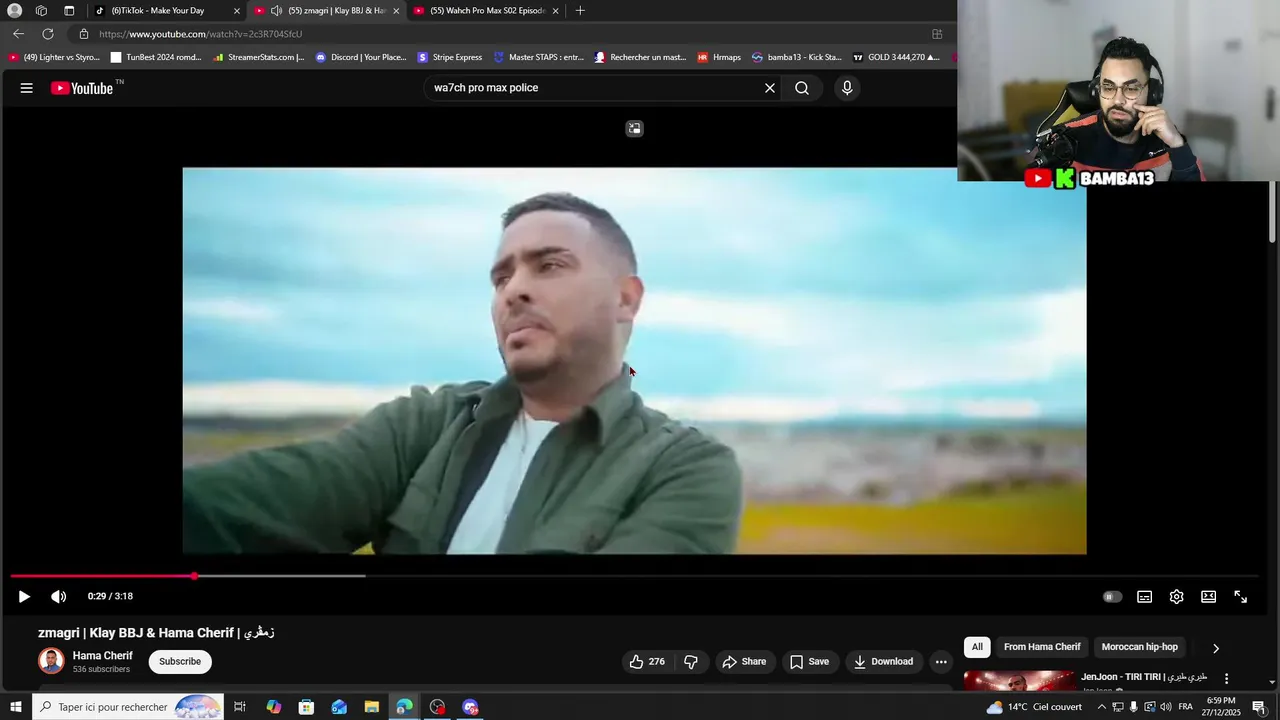Go to YouTube home via logo
The width and height of the screenshot is (1280, 720).
click(82, 88)
